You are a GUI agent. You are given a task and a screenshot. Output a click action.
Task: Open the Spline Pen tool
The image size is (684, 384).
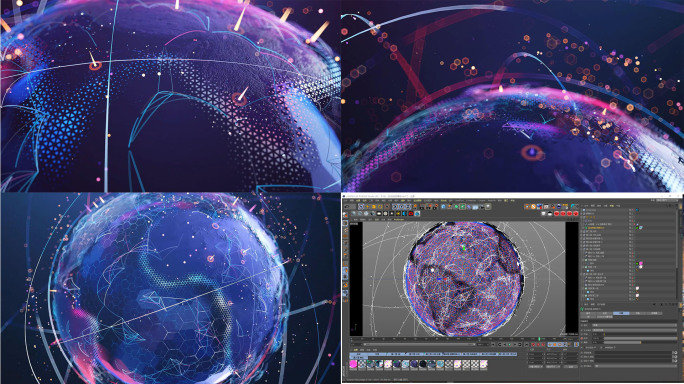point(450,206)
